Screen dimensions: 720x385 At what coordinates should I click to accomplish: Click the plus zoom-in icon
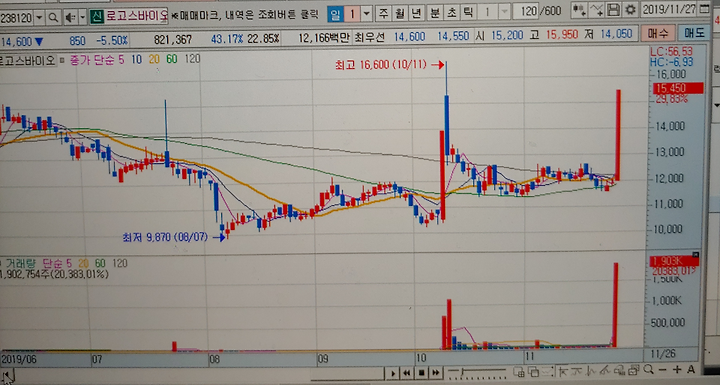677,369
